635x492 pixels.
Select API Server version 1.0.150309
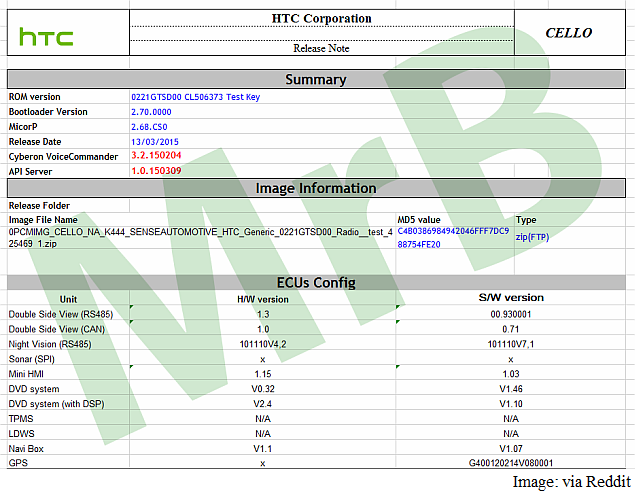point(156,171)
